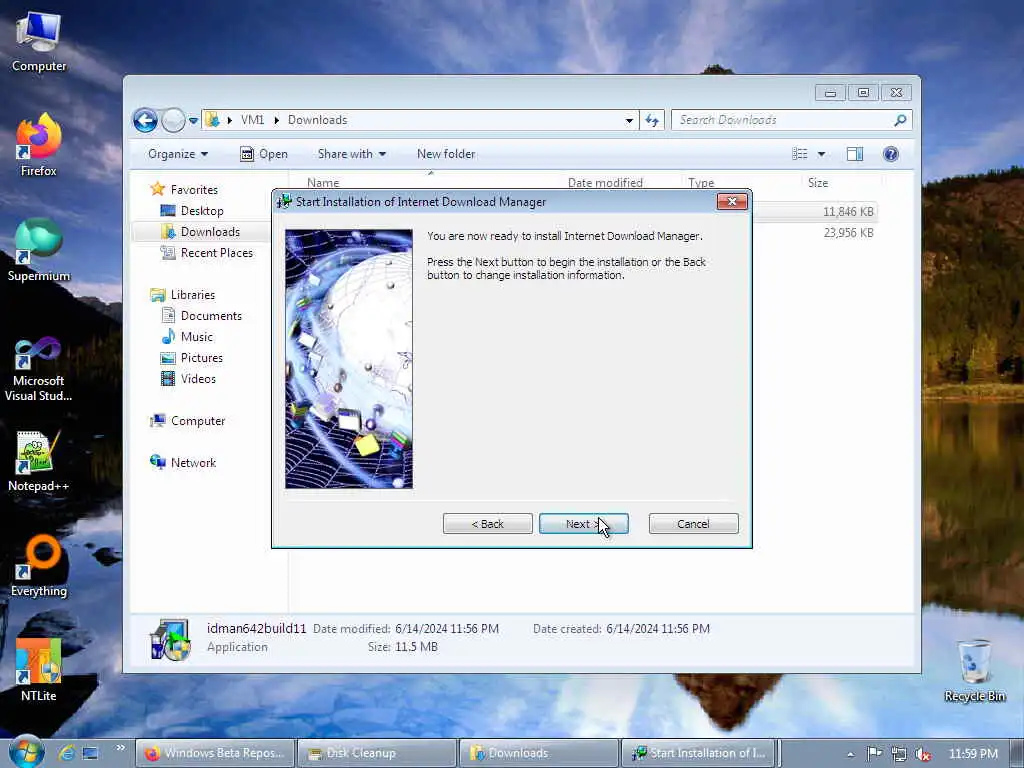
Task: Click Open in Explorer toolbar
Action: [x=264, y=154]
